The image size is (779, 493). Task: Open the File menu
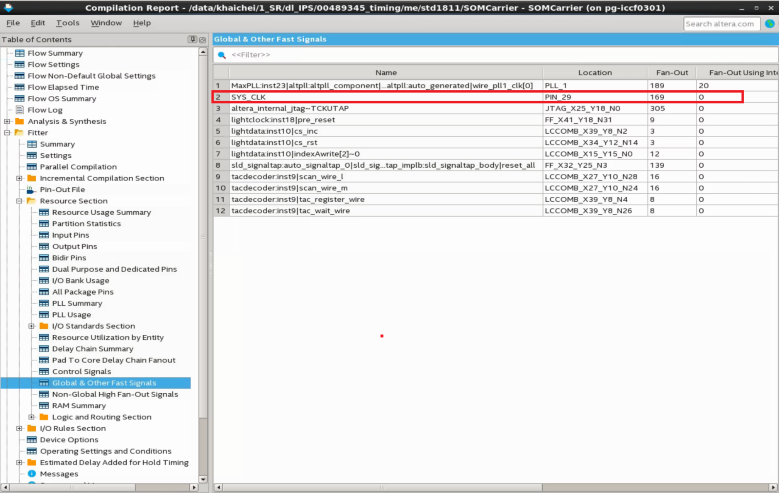coord(13,23)
